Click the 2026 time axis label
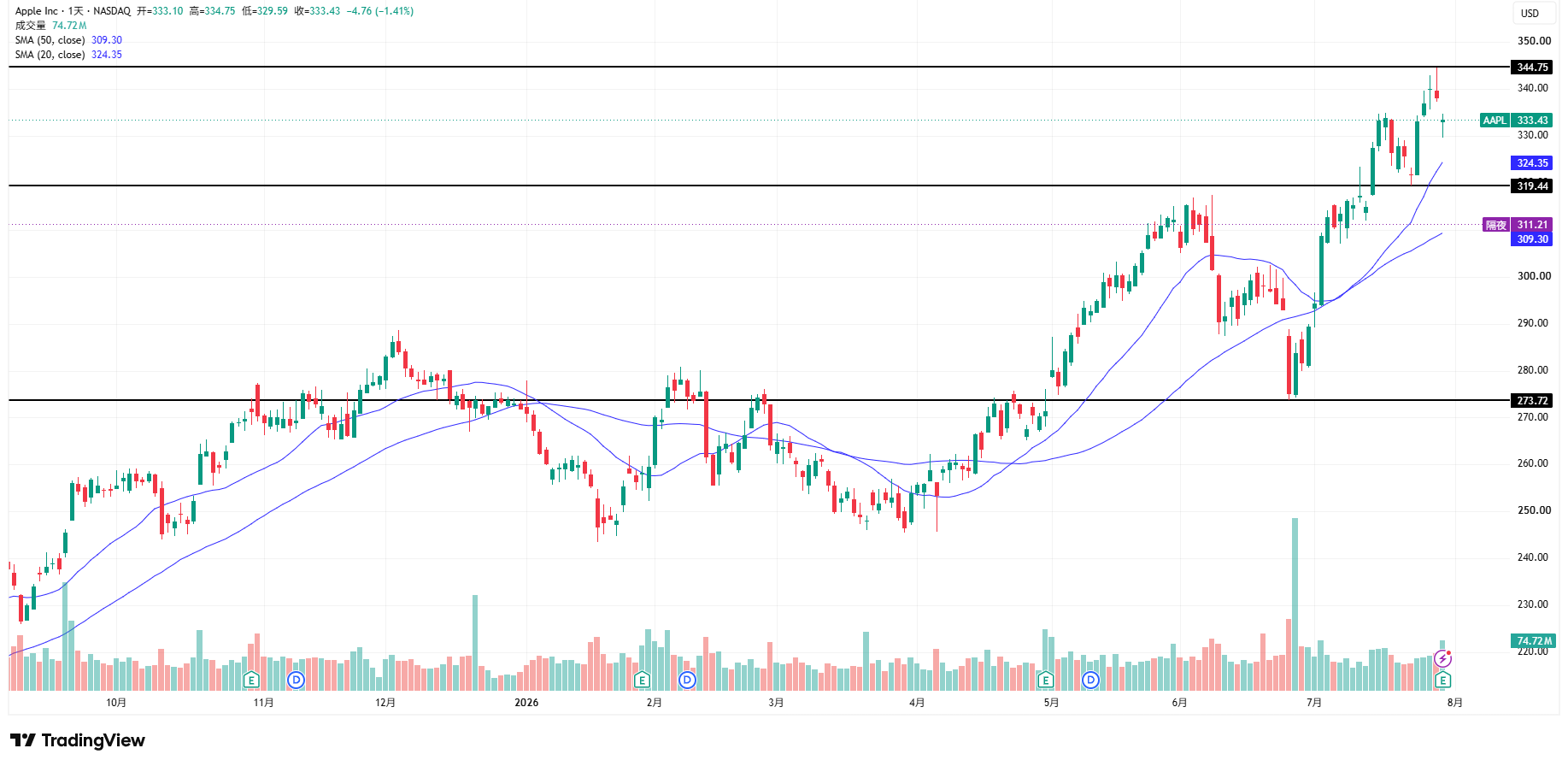 pyautogui.click(x=526, y=703)
